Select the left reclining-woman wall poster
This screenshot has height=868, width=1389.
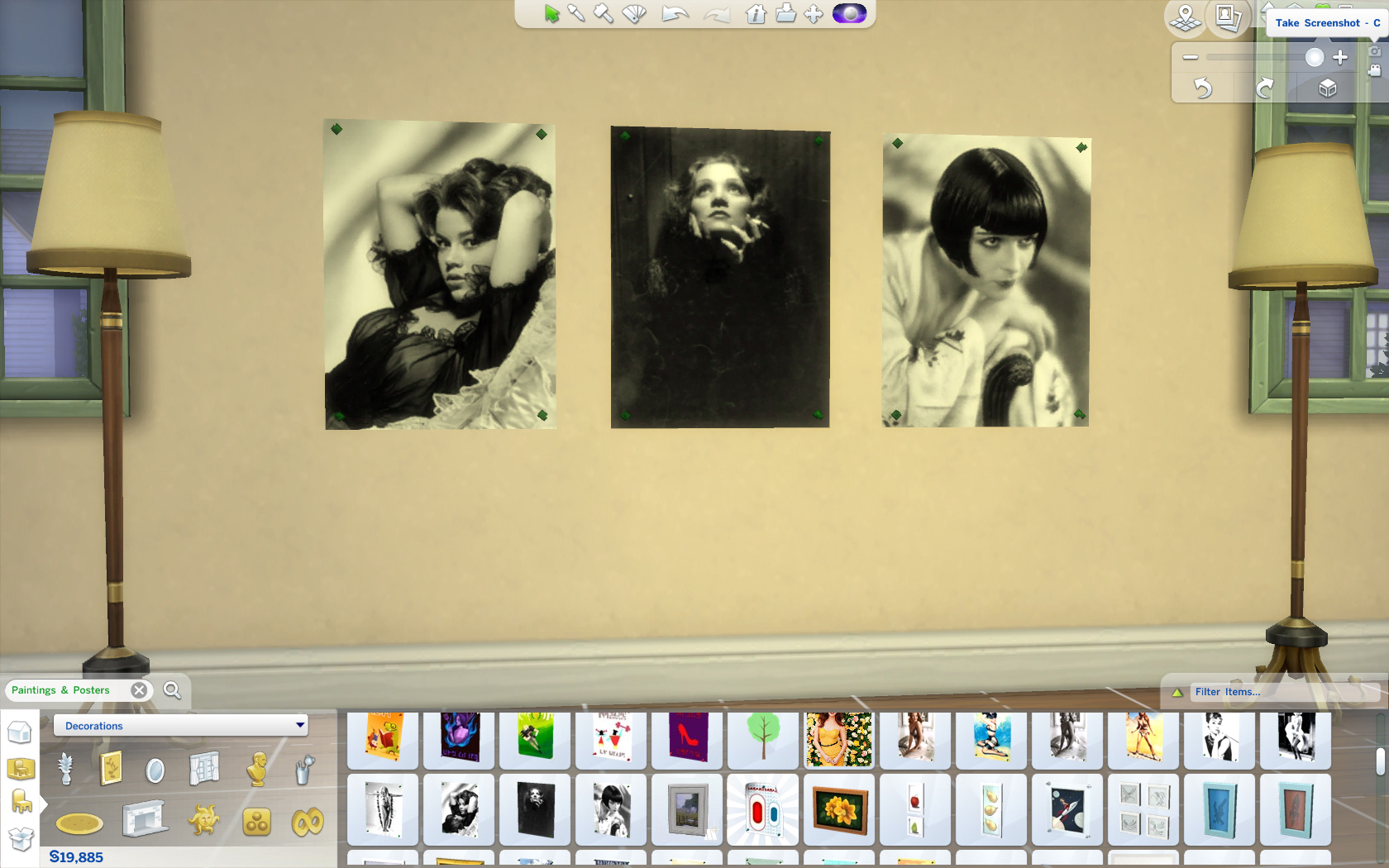[440, 274]
